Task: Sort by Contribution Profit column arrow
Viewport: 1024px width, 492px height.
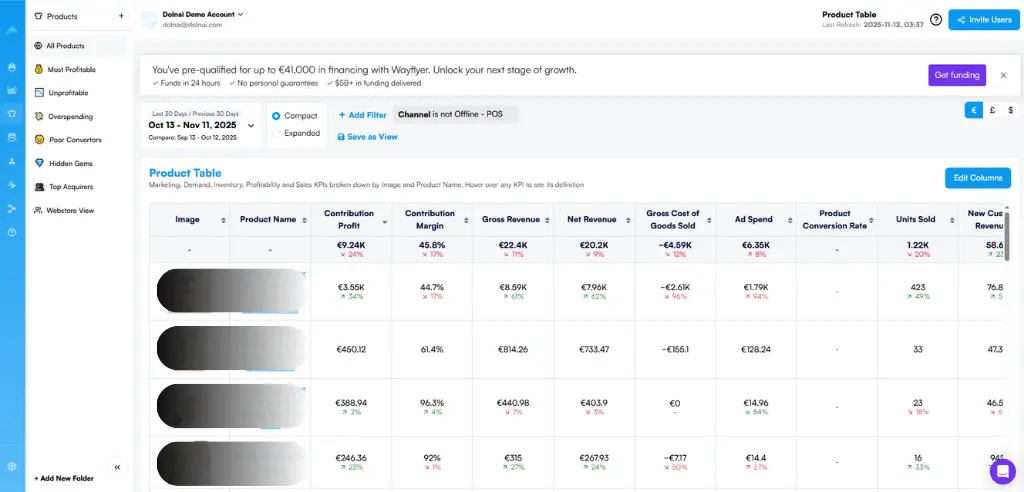Action: tap(385, 223)
